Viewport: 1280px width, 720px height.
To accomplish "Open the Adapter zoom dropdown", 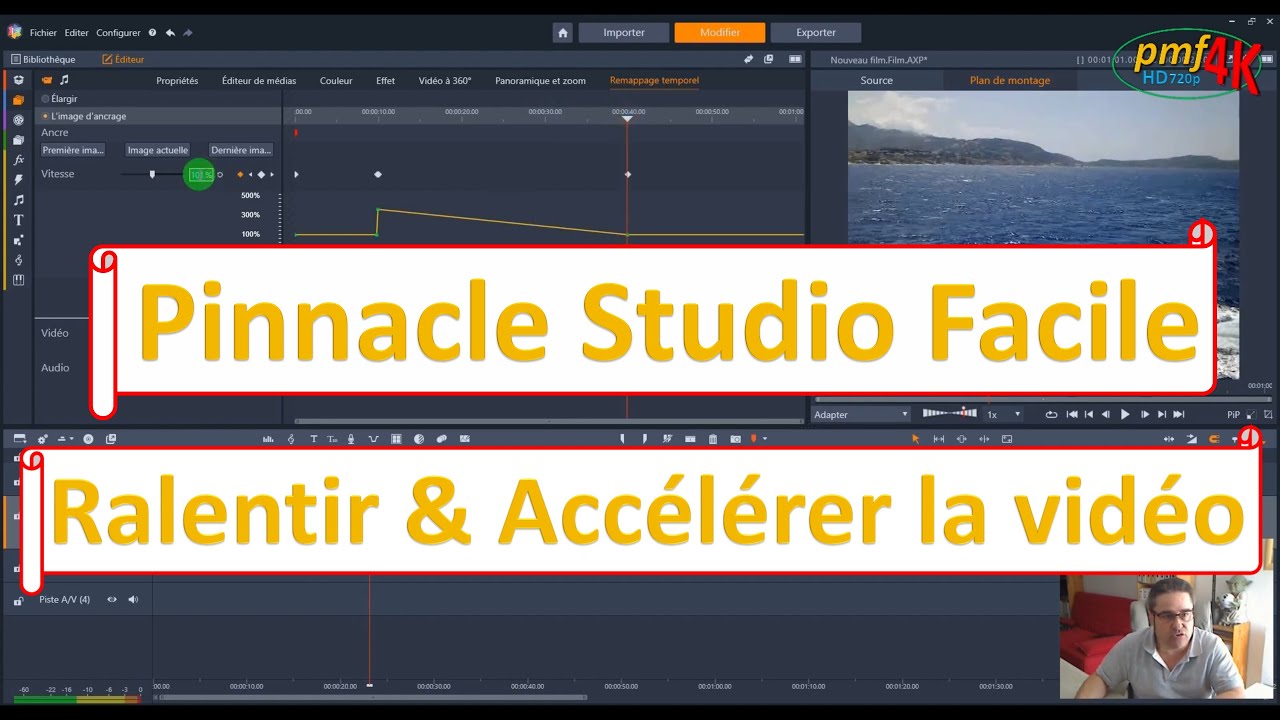I will [861, 414].
